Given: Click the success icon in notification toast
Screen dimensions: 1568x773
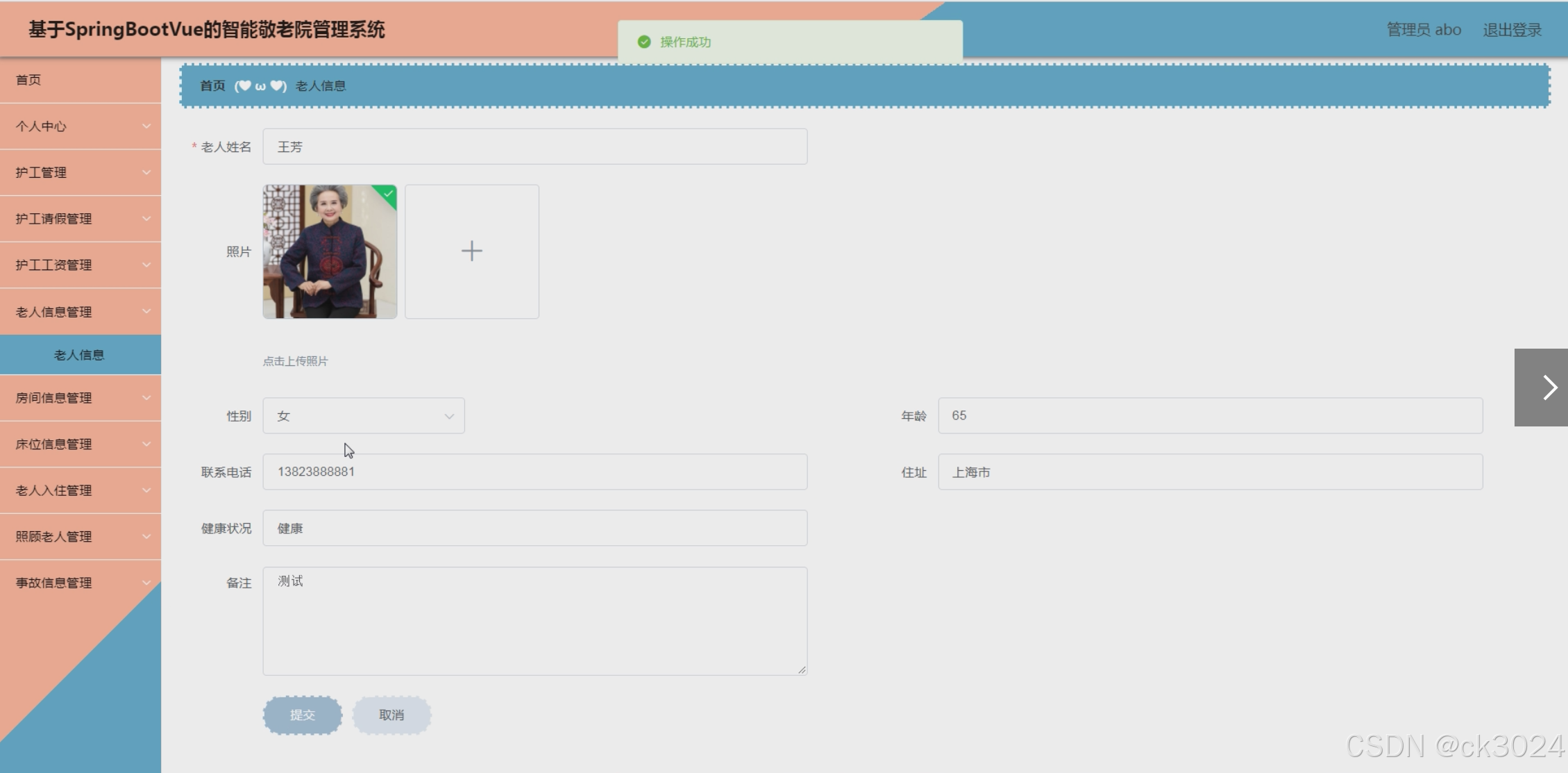Looking at the screenshot, I should (644, 42).
